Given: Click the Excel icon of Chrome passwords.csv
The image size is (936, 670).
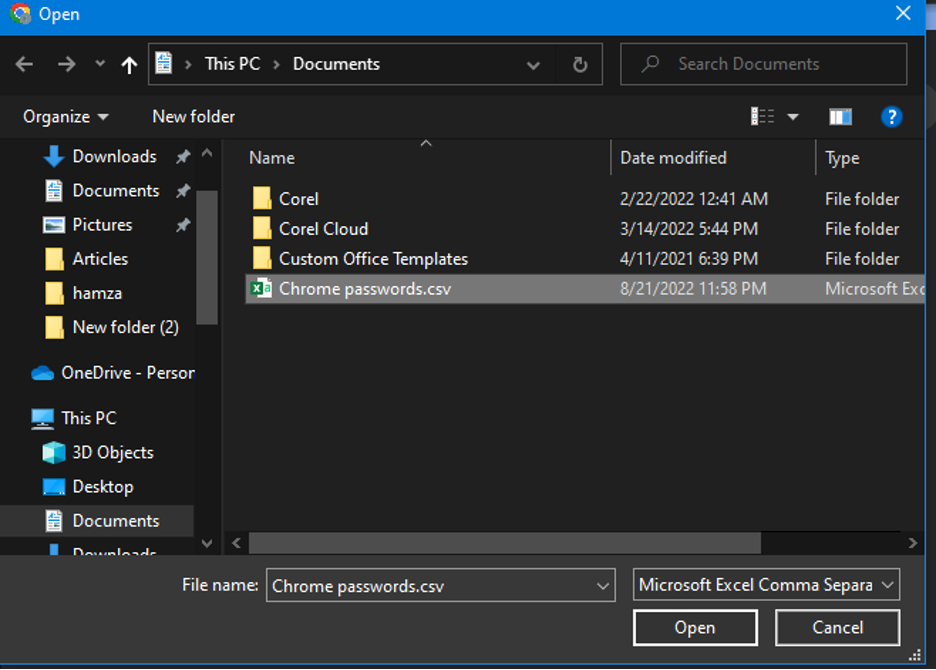Looking at the screenshot, I should [x=261, y=289].
